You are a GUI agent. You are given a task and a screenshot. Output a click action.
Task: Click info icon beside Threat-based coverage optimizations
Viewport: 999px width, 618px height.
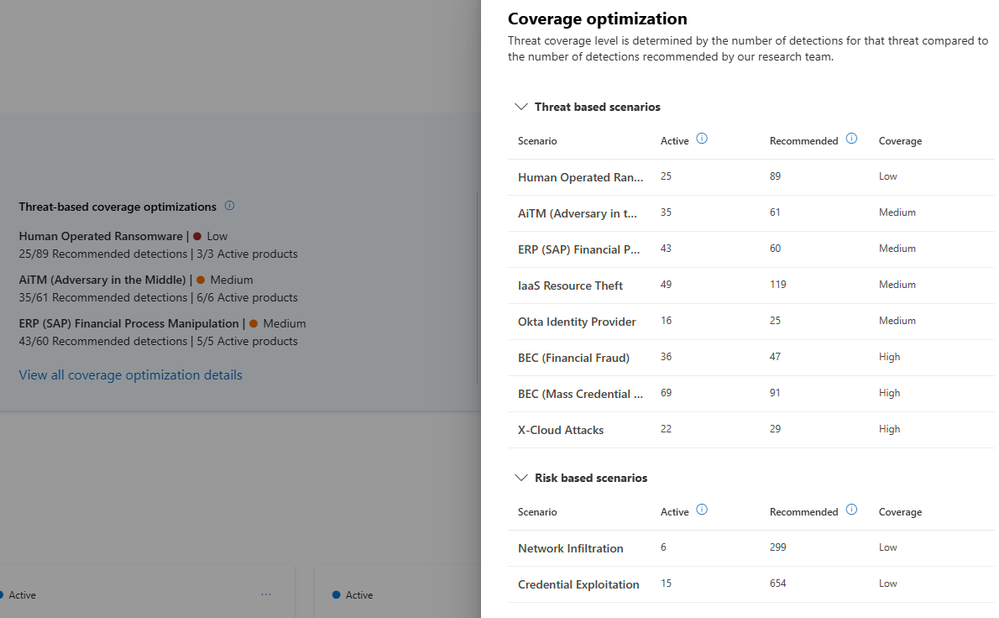point(229,206)
